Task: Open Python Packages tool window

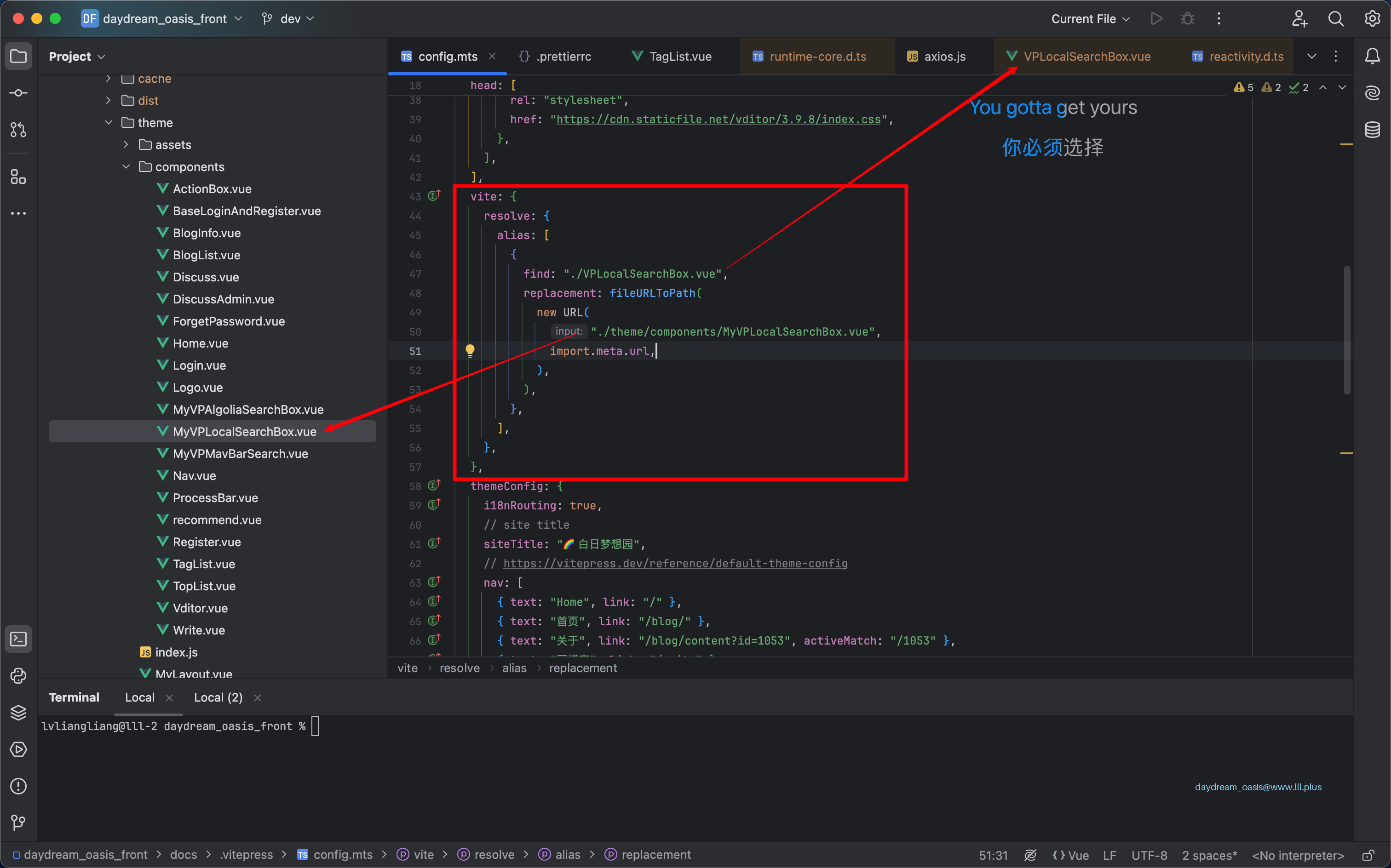Action: (x=18, y=676)
